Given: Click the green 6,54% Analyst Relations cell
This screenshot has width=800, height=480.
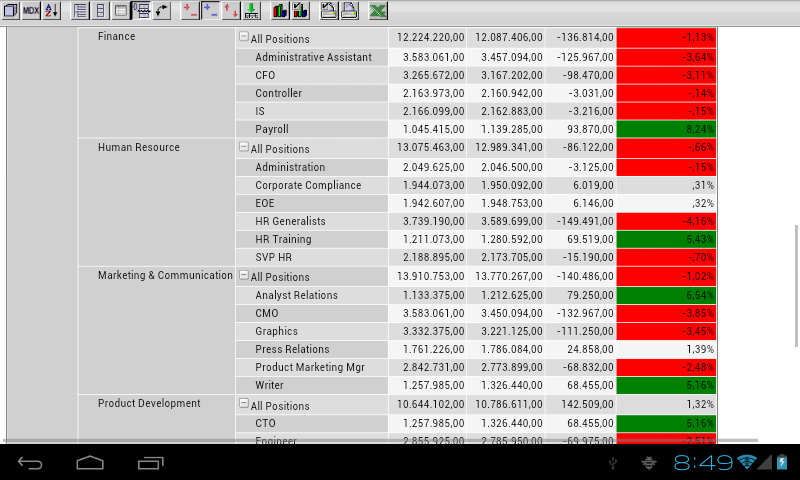Looking at the screenshot, I should 666,295.
